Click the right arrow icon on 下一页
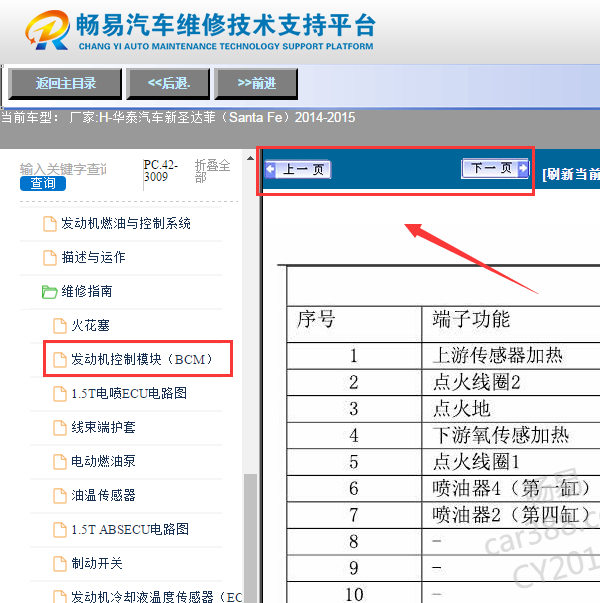Viewport: 600px width, 603px height. point(523,168)
